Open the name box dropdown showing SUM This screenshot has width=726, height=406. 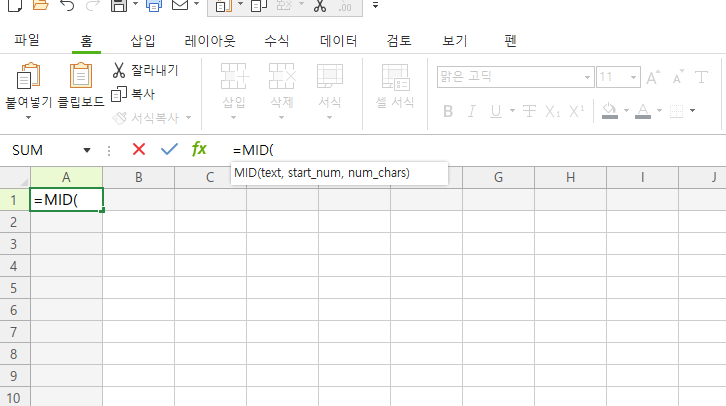(x=87, y=150)
